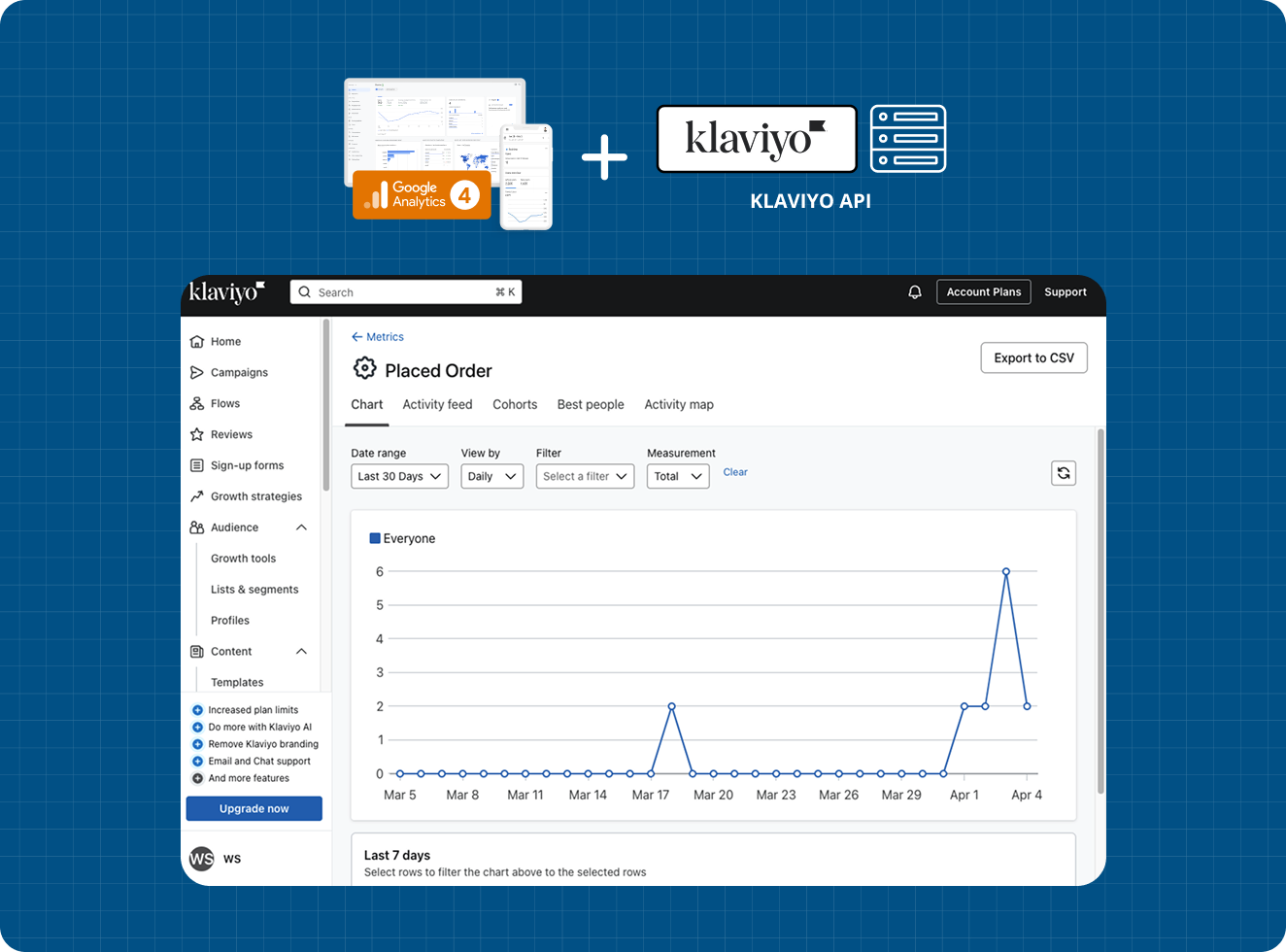This screenshot has width=1286, height=952.
Task: Click the Placed Order metric gear icon
Action: coord(364,368)
